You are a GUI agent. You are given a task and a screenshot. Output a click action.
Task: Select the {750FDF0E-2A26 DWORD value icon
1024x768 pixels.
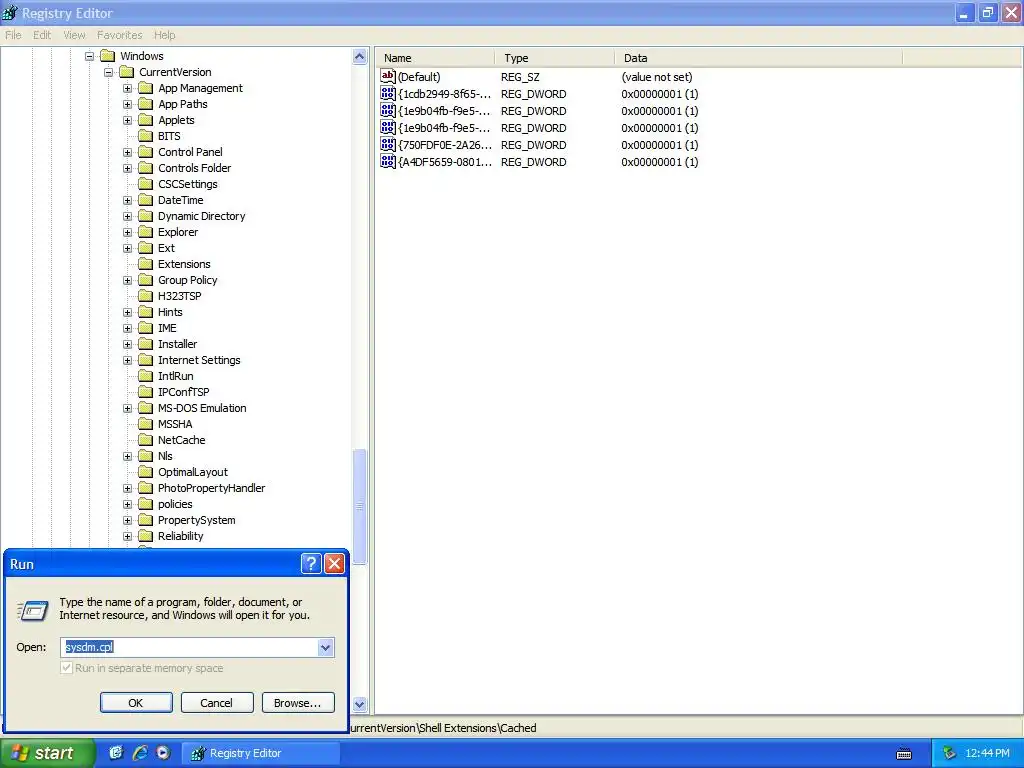pos(387,144)
